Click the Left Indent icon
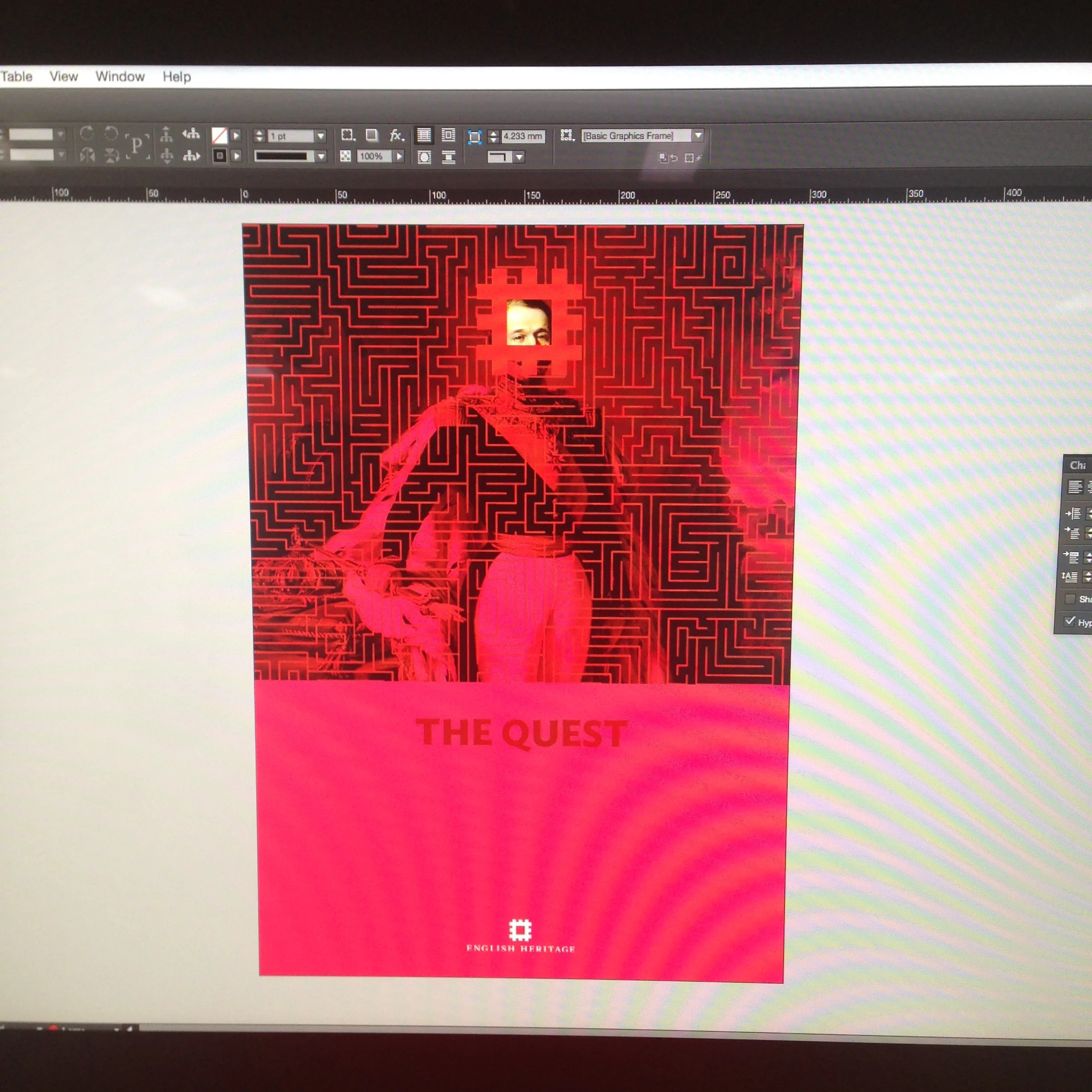 [x=1073, y=513]
